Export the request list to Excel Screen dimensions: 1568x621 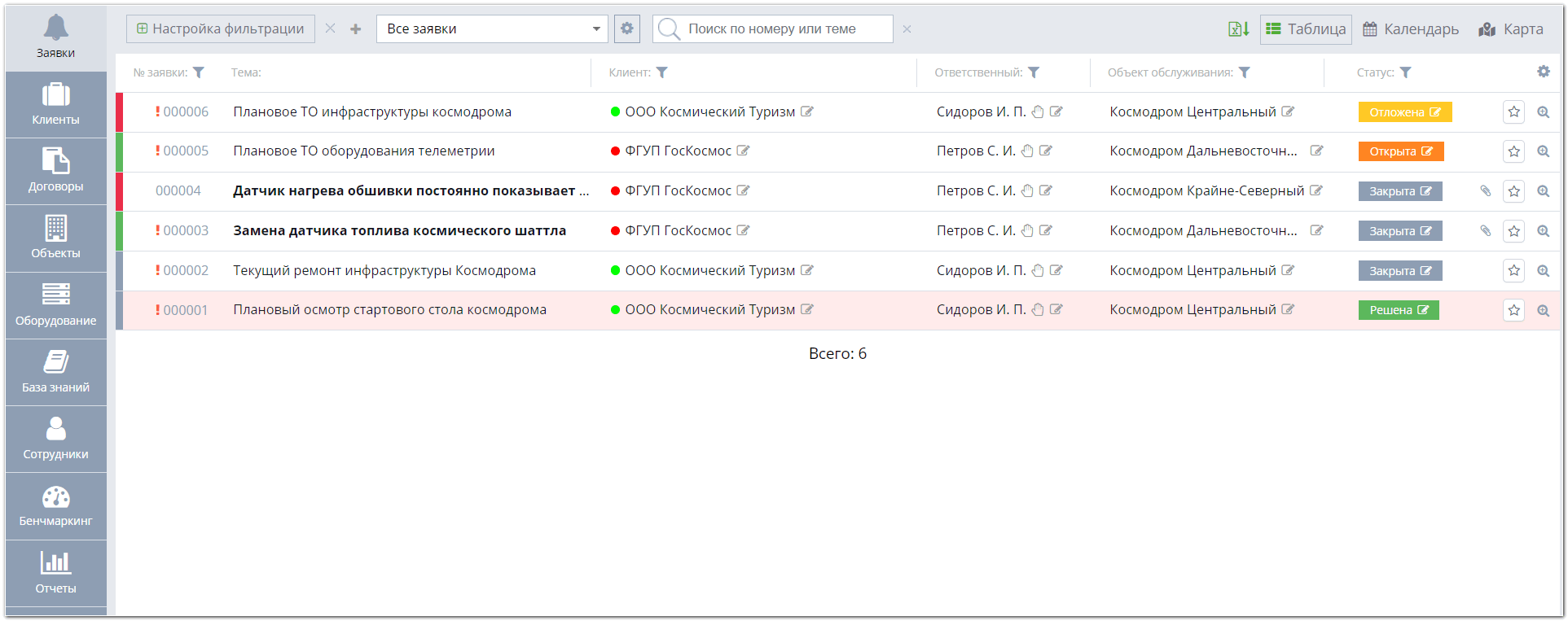[1238, 29]
